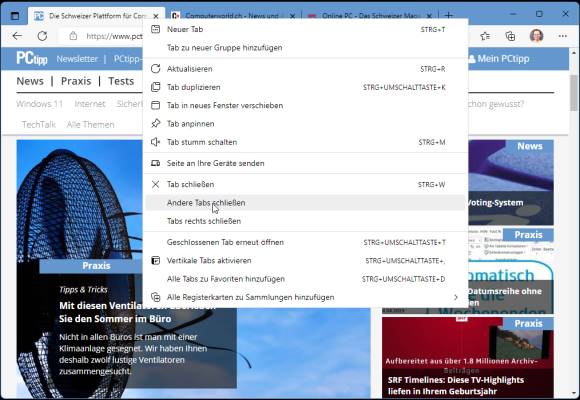Open the Windows 11 topic link
This screenshot has height=400, width=580.
click(x=40, y=104)
